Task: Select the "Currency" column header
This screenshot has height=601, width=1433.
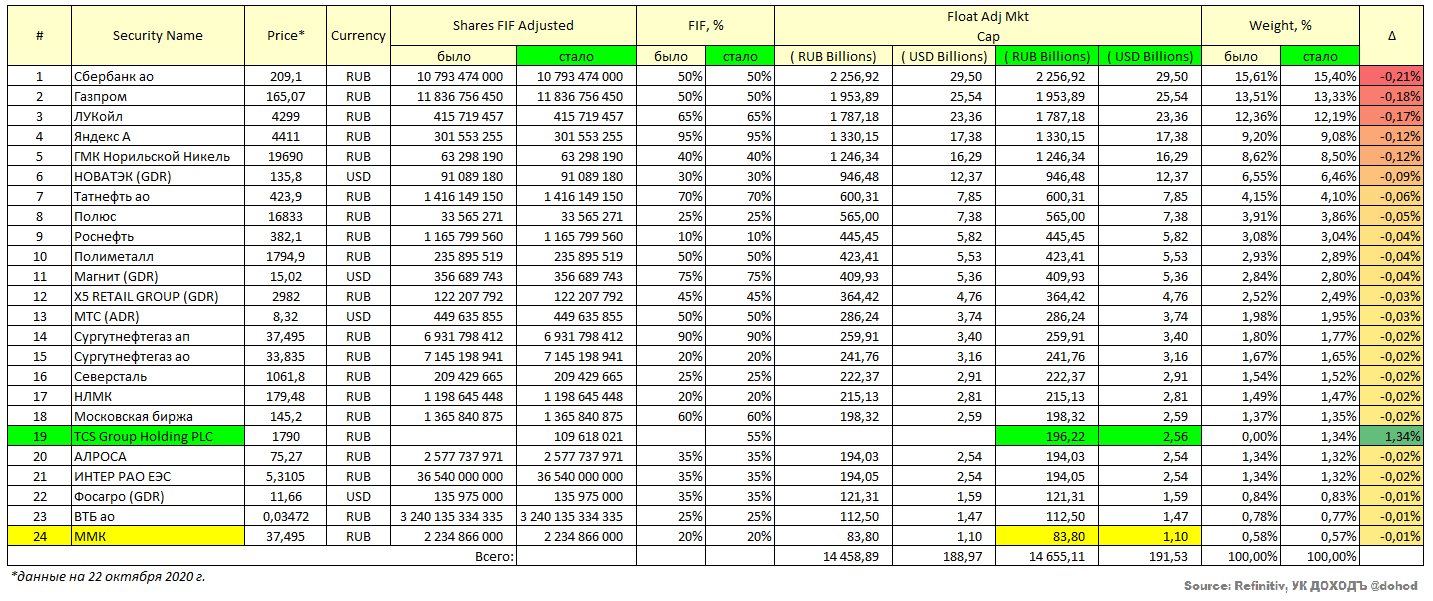Action: coord(358,36)
